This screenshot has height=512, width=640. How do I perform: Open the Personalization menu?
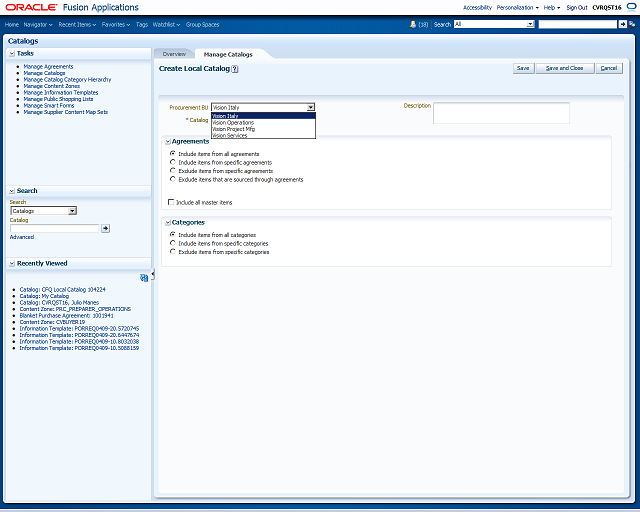pyautogui.click(x=518, y=7)
